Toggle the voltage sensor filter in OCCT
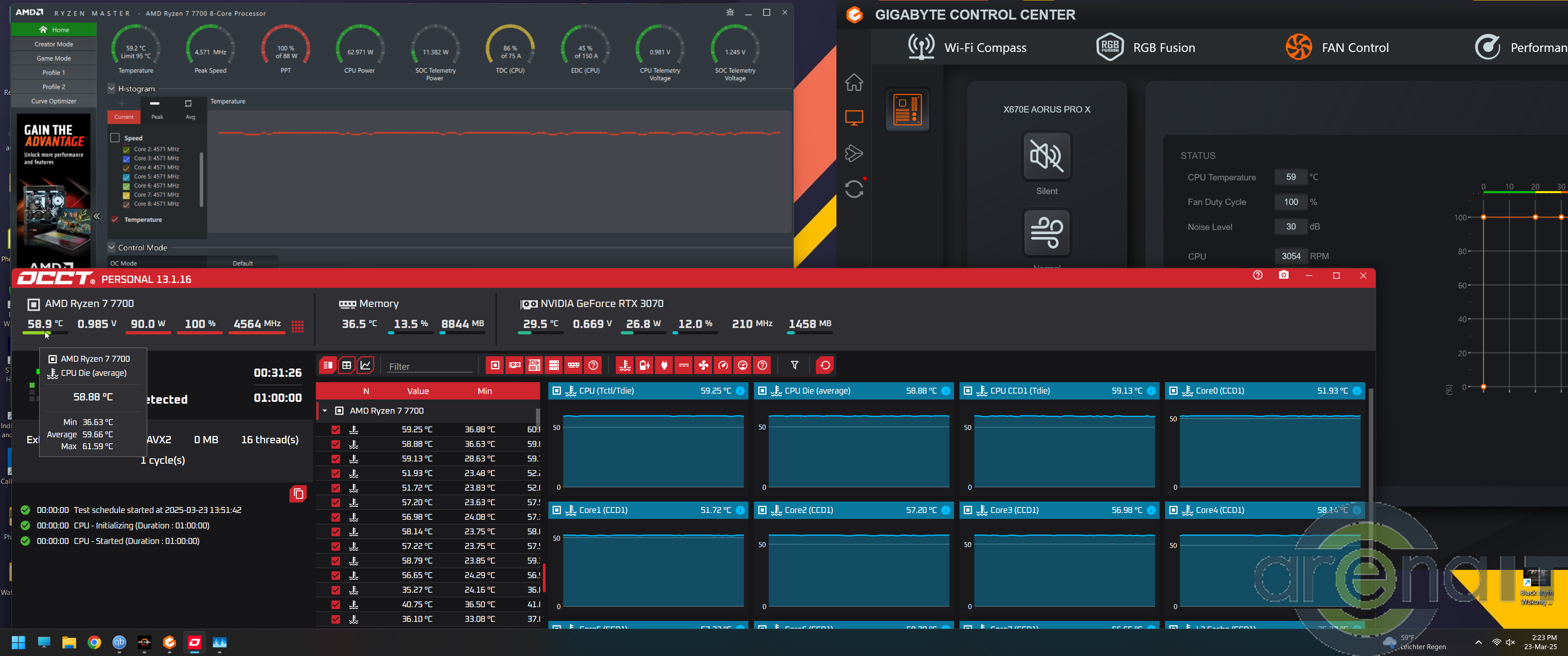 pyautogui.click(x=684, y=365)
